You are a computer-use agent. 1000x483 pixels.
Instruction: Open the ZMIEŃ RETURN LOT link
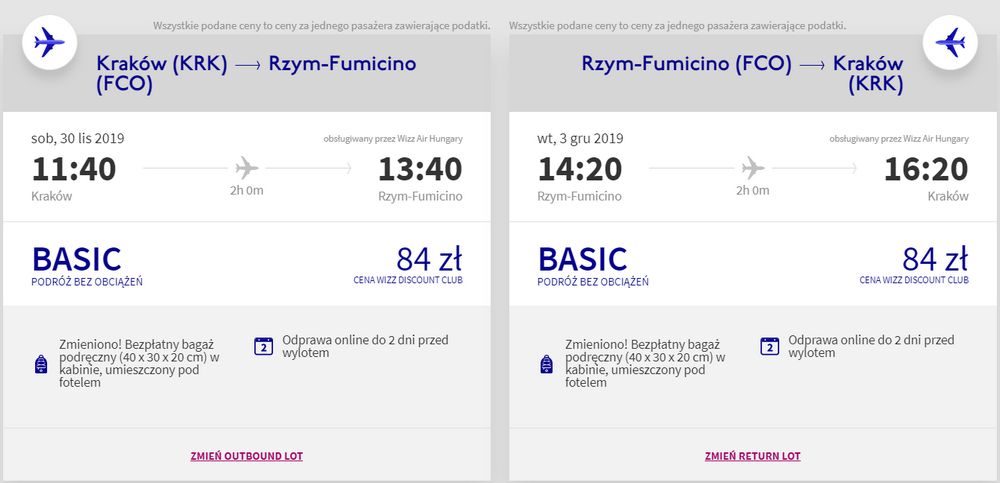(753, 456)
